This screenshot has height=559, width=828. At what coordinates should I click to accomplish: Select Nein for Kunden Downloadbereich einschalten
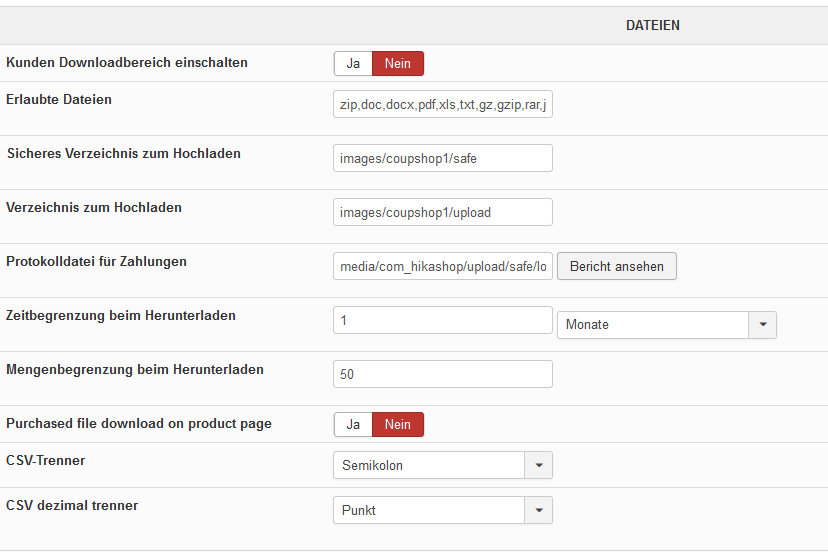coord(398,64)
